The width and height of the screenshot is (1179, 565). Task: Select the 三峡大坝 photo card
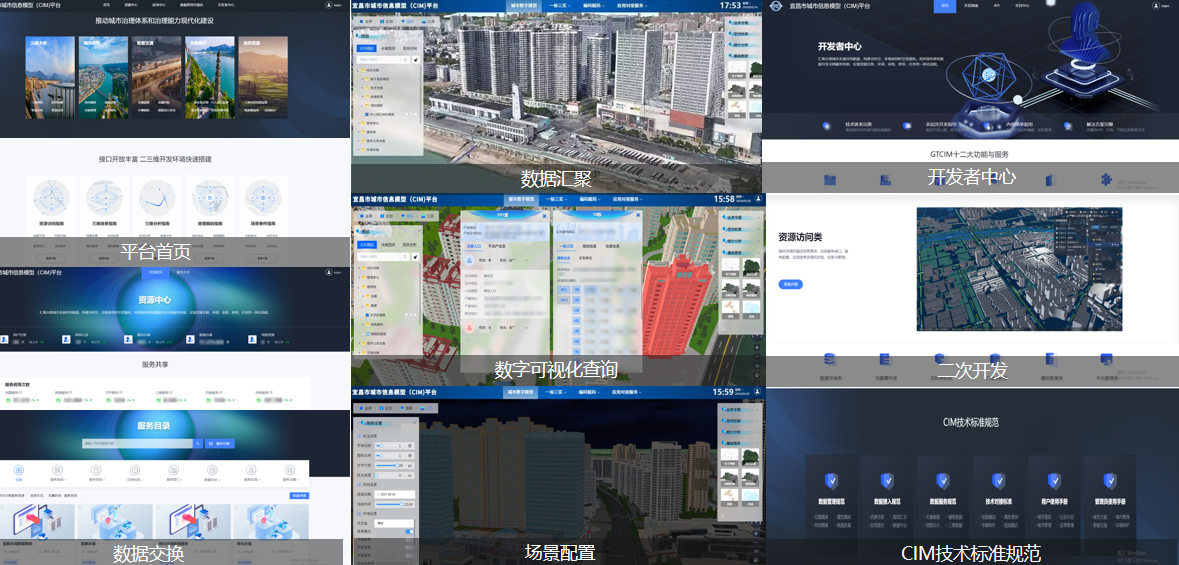tap(50, 77)
